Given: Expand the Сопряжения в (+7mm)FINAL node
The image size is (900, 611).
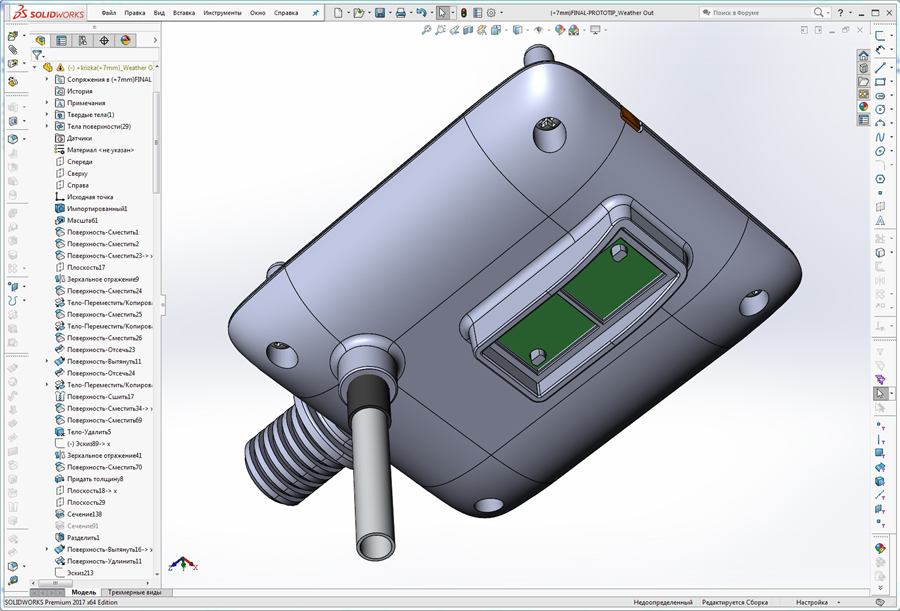Looking at the screenshot, I should [46, 79].
